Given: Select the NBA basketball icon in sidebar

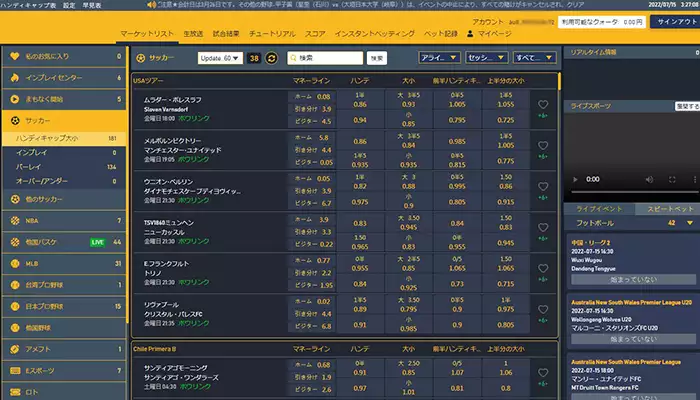Looking at the screenshot, I should [x=13, y=220].
